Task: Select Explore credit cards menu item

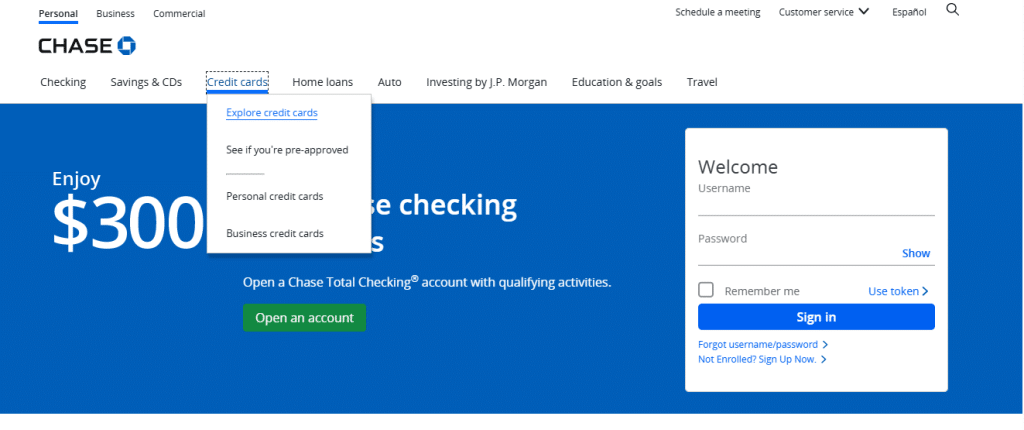Action: pos(272,113)
